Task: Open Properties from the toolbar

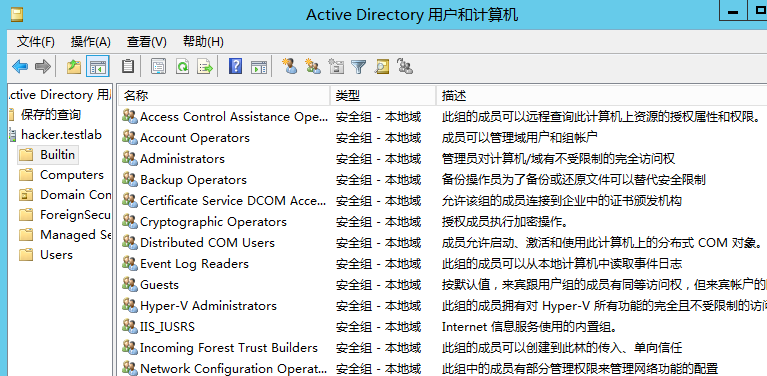Action: [158, 66]
